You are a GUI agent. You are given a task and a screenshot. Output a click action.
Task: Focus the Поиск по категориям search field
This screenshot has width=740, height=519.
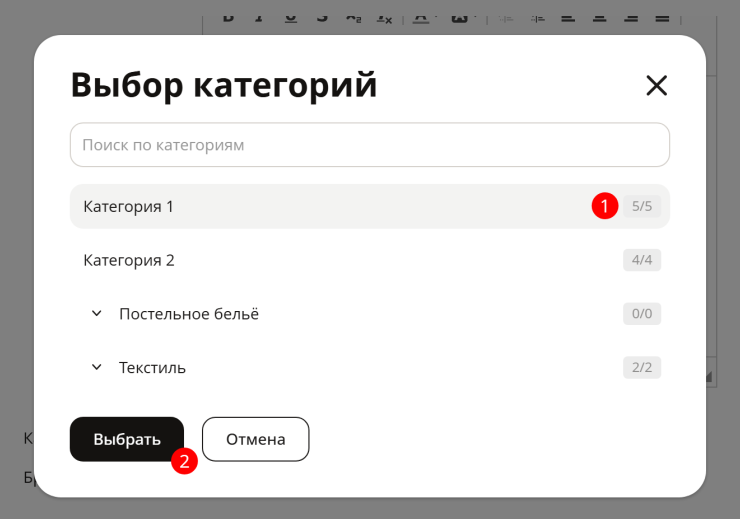pos(370,145)
